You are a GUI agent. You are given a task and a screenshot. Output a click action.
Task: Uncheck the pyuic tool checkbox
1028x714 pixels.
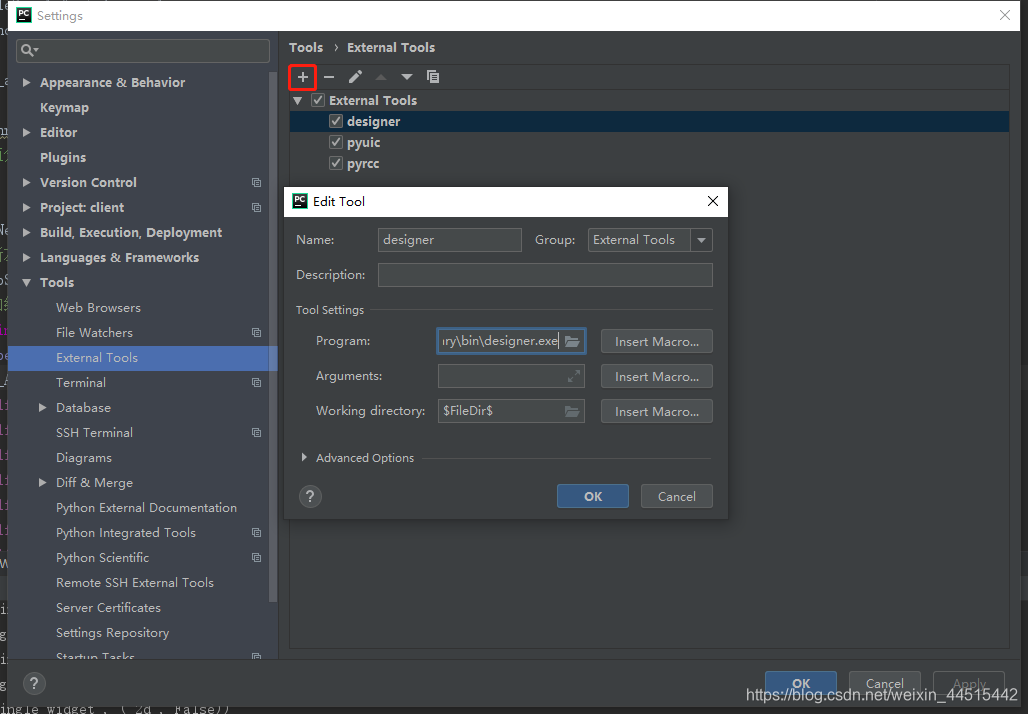336,142
